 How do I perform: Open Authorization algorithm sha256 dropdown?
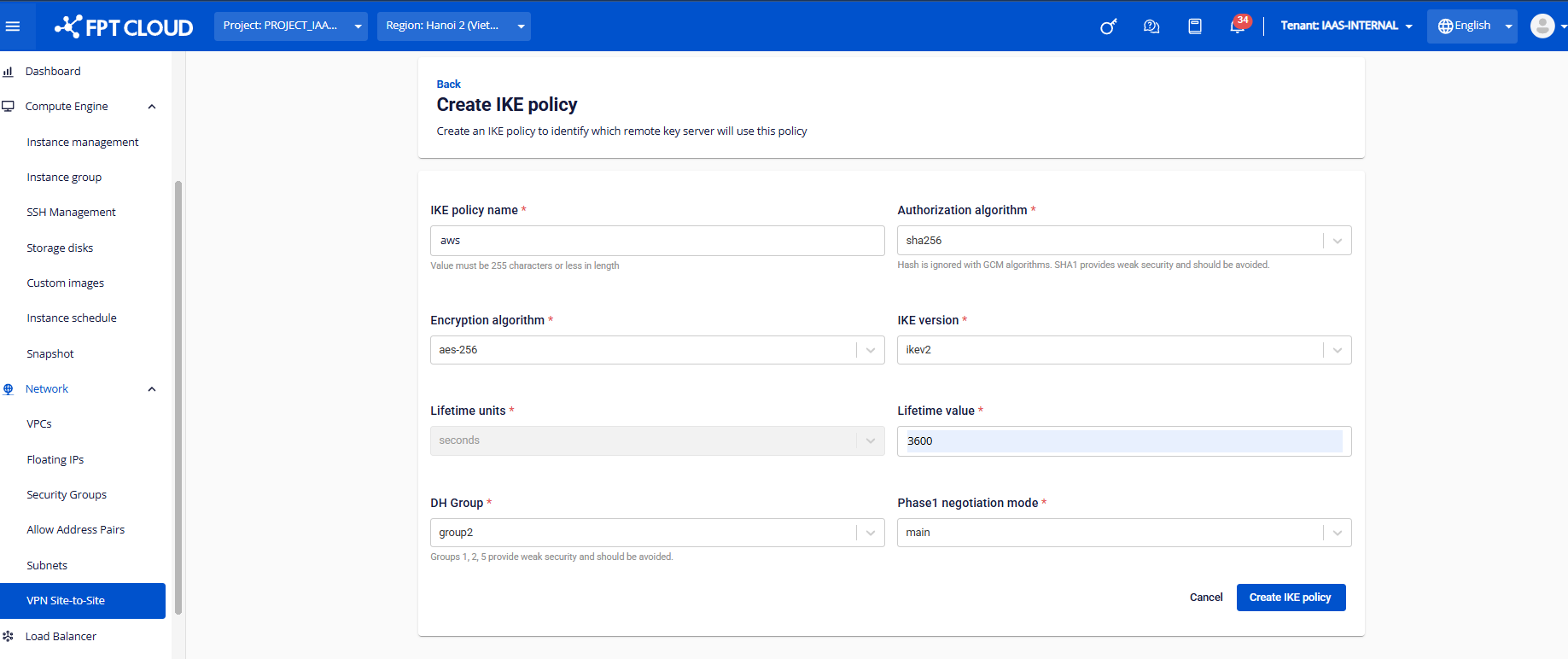pos(1124,241)
